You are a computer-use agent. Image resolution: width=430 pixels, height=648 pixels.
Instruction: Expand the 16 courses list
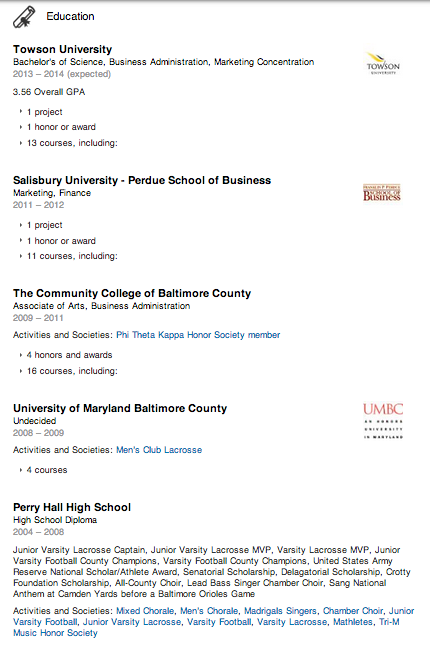click(68, 371)
